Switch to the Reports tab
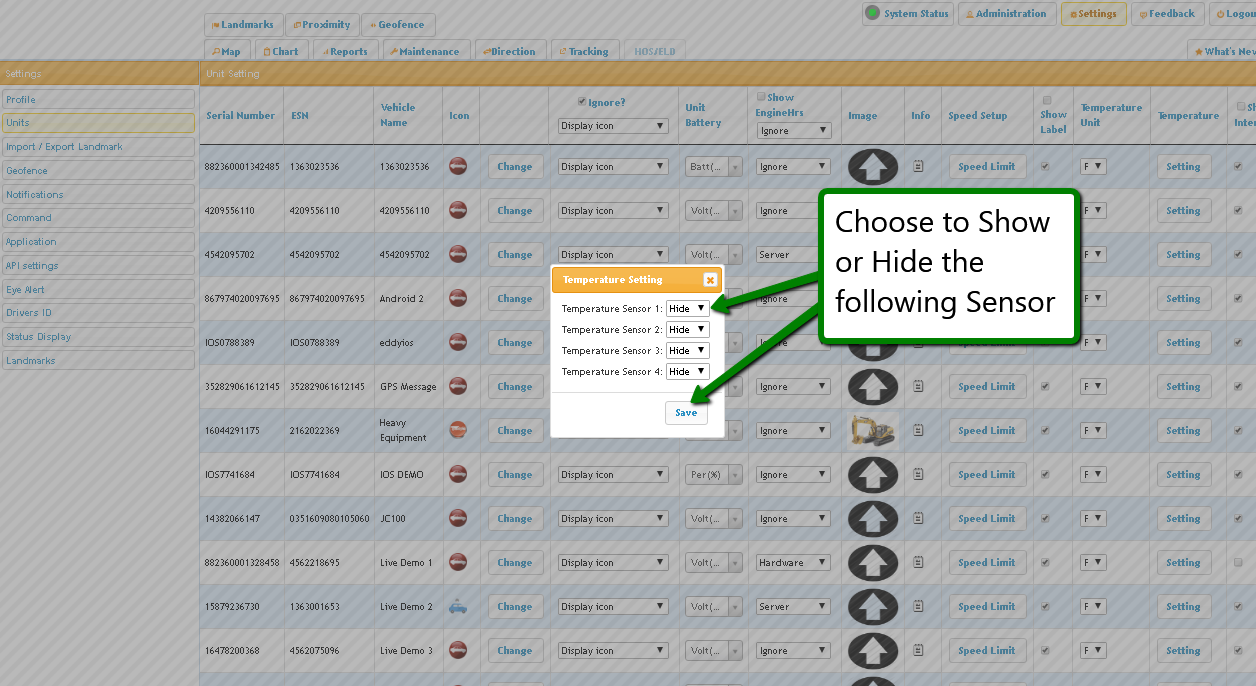 (x=342, y=51)
